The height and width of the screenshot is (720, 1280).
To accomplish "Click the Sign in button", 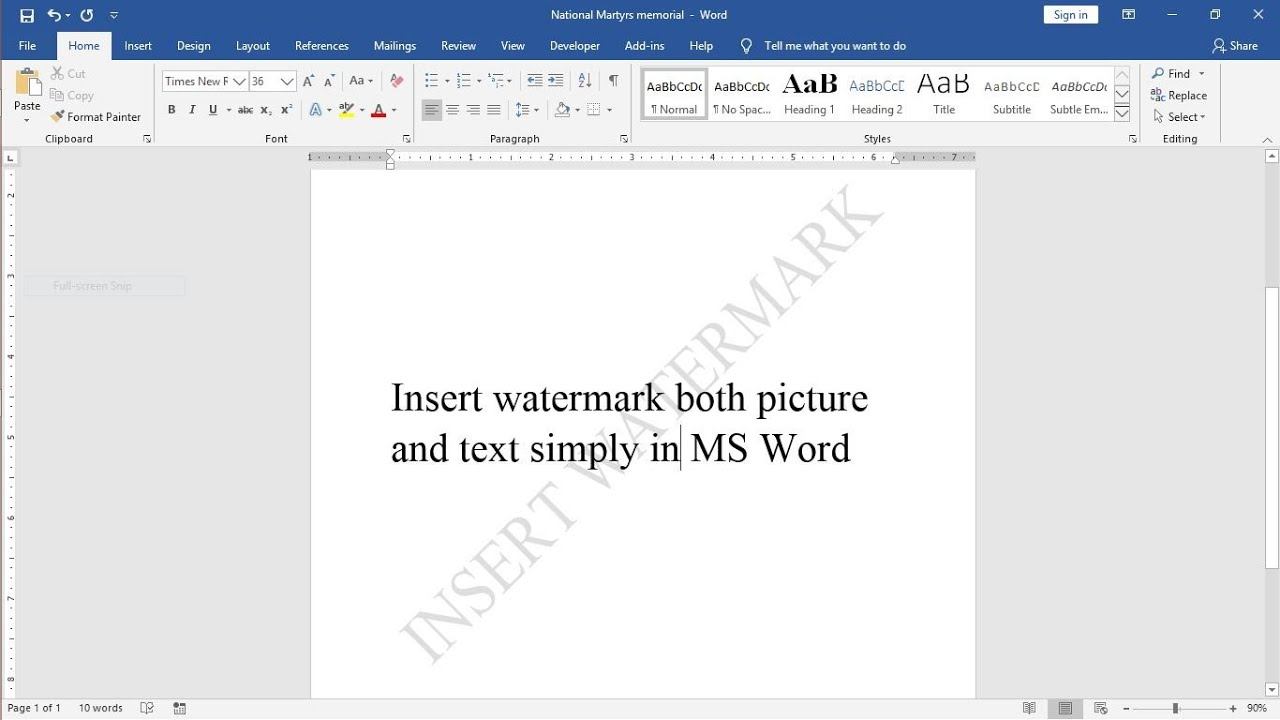I will point(1070,15).
